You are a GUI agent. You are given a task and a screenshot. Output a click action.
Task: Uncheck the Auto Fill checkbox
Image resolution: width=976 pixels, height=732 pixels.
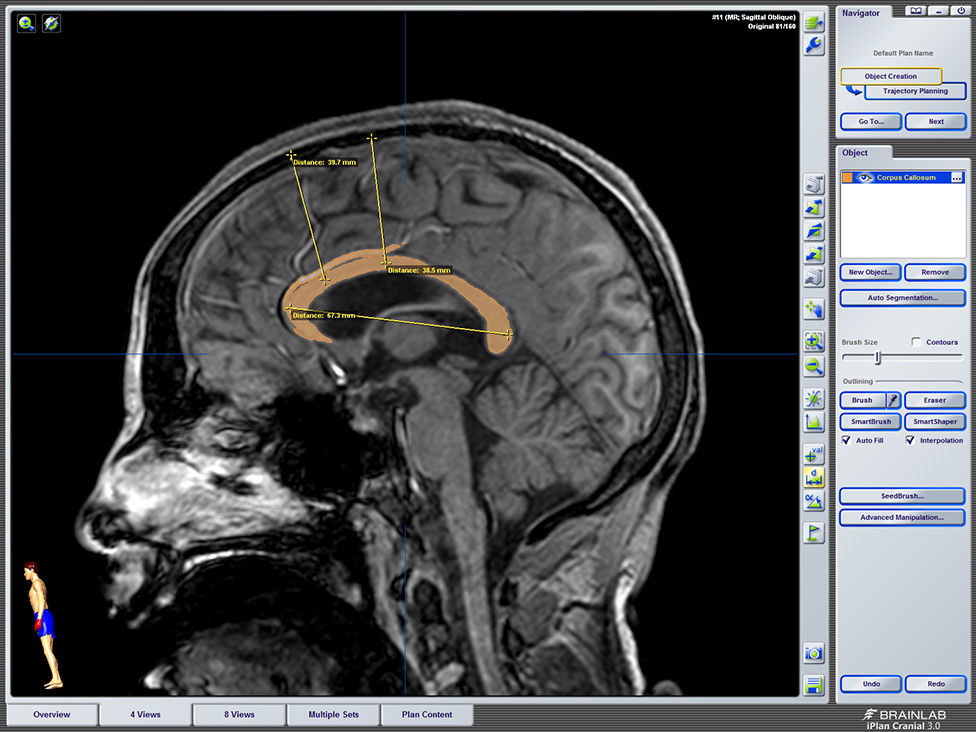point(846,440)
